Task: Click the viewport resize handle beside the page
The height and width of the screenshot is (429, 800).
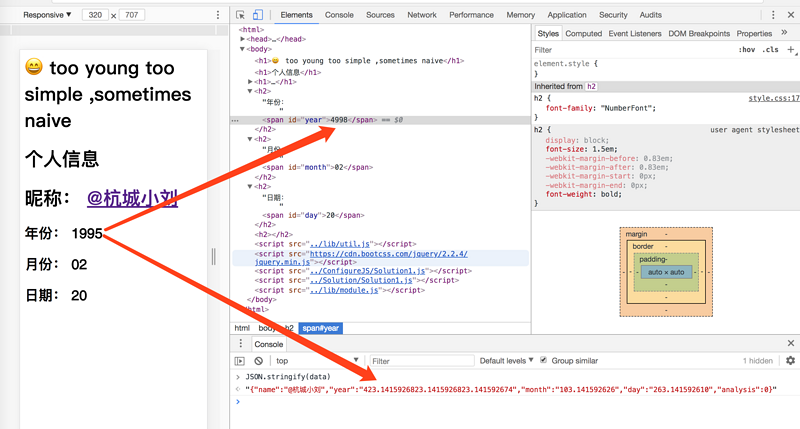Action: (x=213, y=256)
